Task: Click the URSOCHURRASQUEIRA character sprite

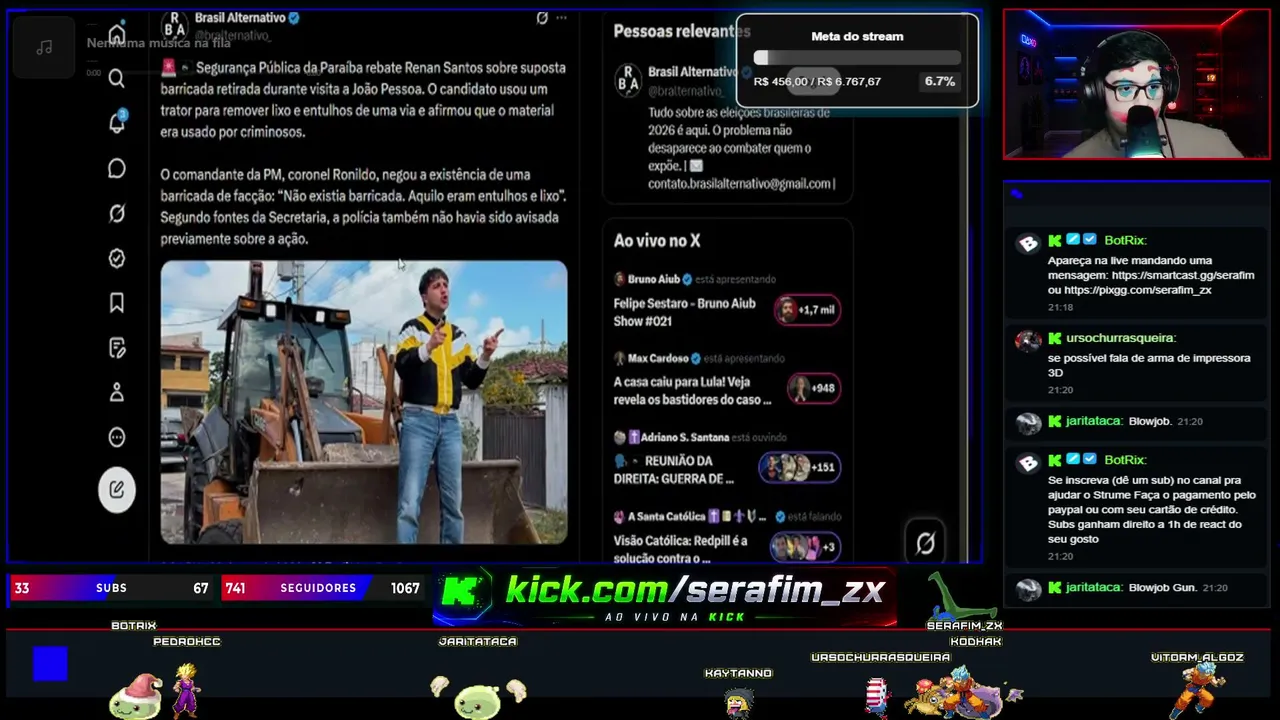Action: (877, 697)
